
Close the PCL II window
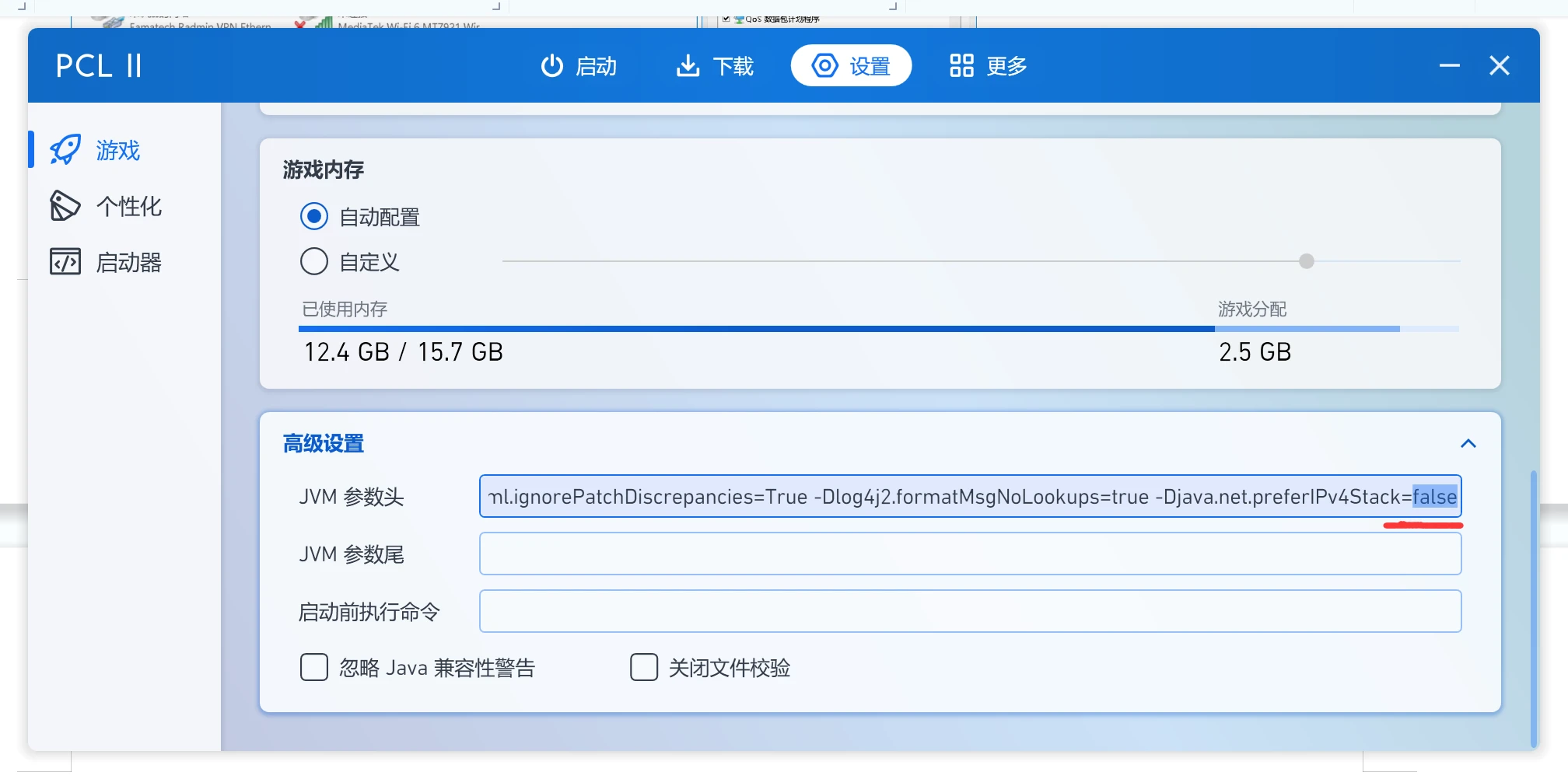(1500, 66)
